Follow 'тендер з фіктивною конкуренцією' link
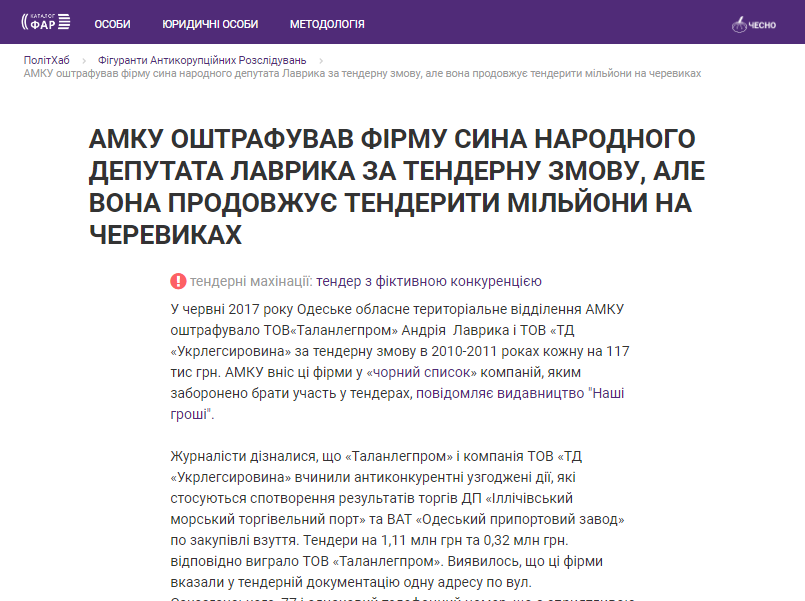This screenshot has width=805, height=601. click(429, 281)
